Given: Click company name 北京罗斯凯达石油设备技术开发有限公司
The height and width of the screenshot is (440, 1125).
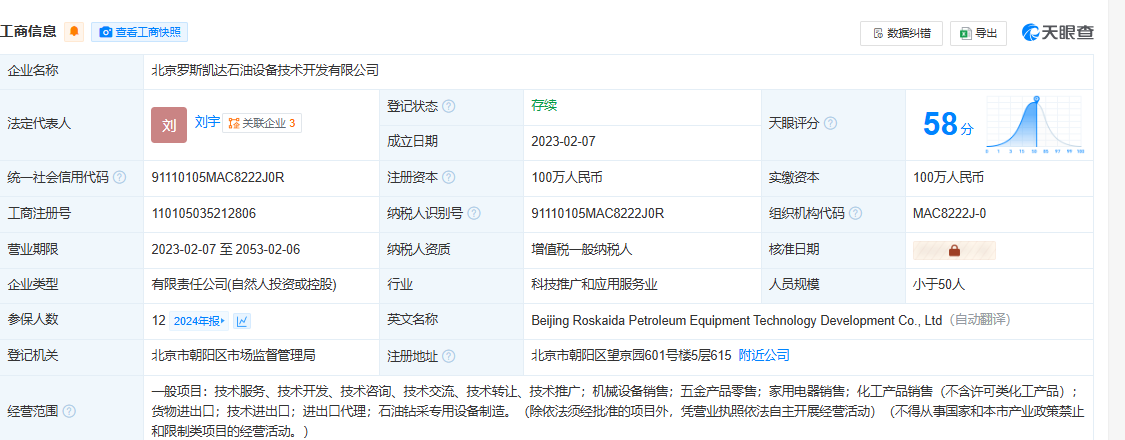Looking at the screenshot, I should [265, 70].
